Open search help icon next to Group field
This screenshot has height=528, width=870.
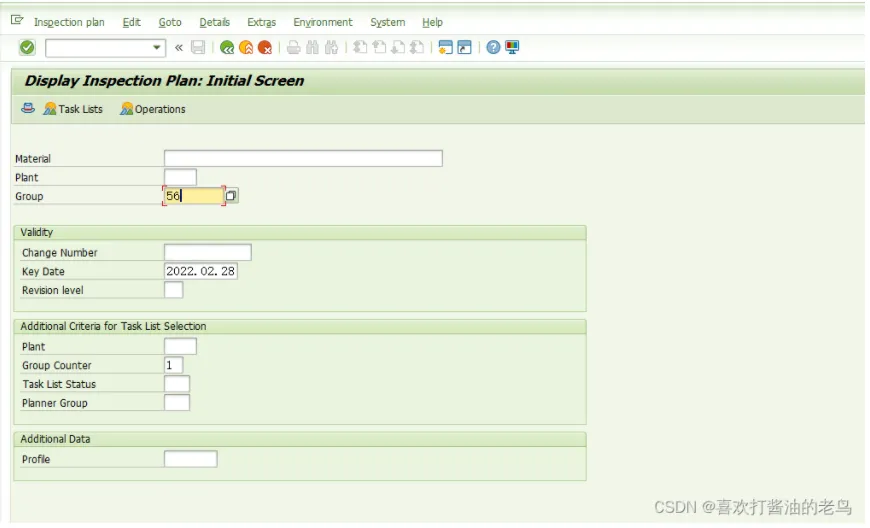click(231, 195)
